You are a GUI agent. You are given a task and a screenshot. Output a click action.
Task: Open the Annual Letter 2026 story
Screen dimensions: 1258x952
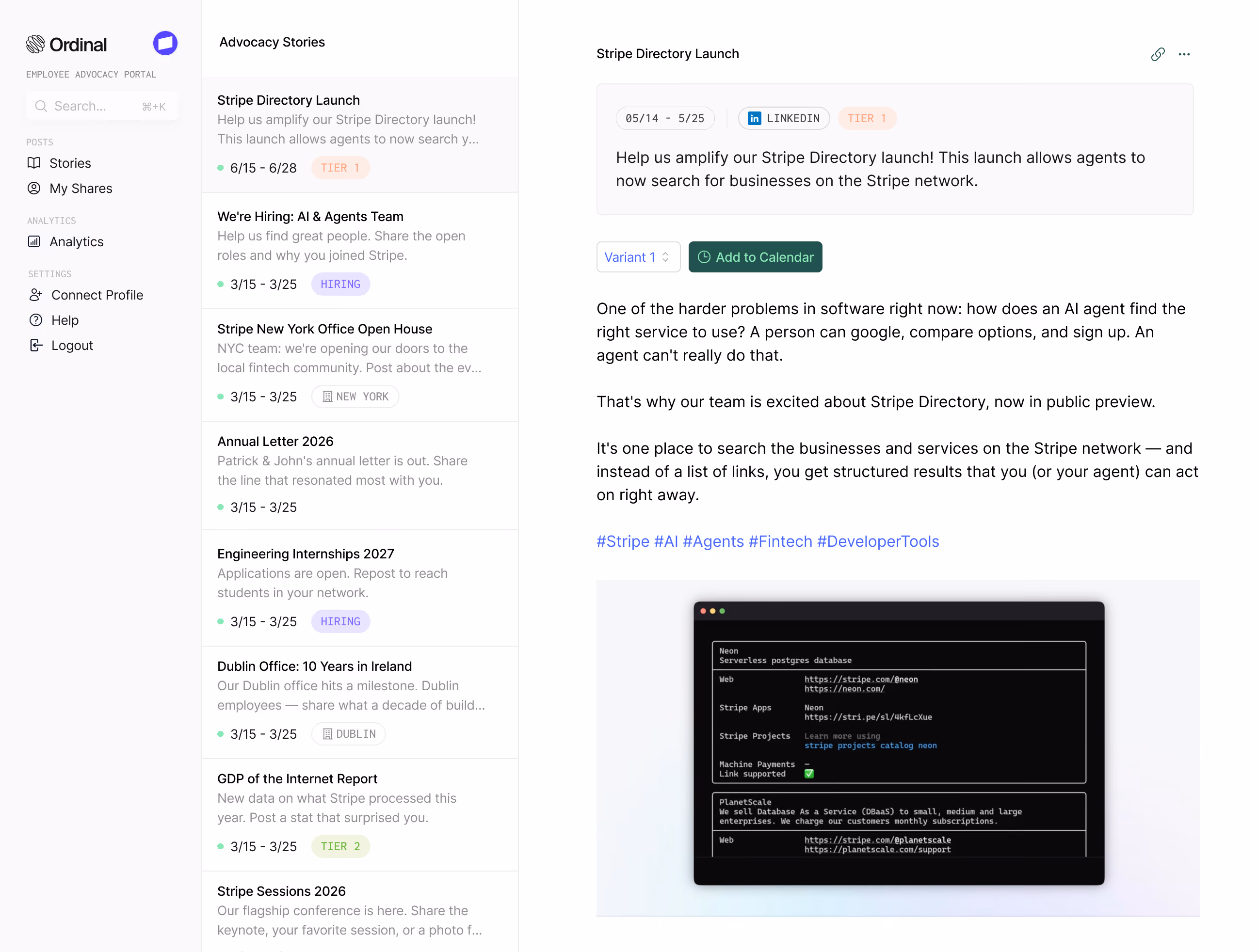[x=359, y=476]
